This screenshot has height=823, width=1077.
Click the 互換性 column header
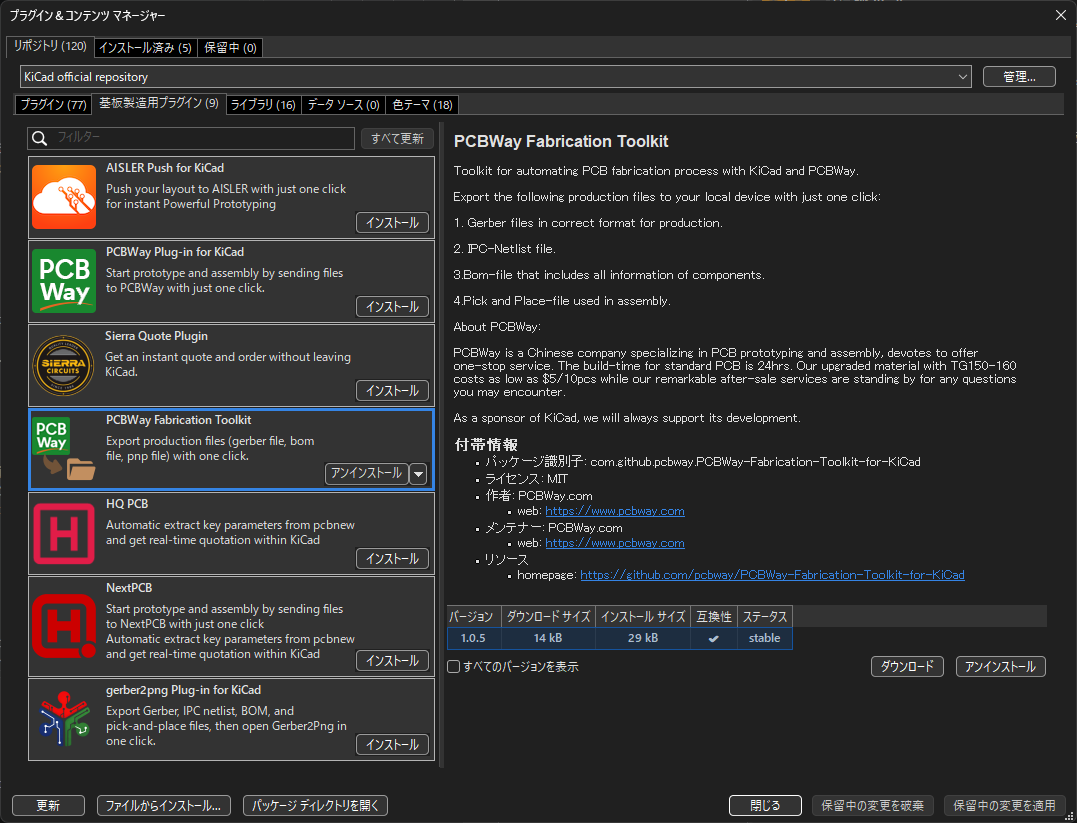pos(714,616)
